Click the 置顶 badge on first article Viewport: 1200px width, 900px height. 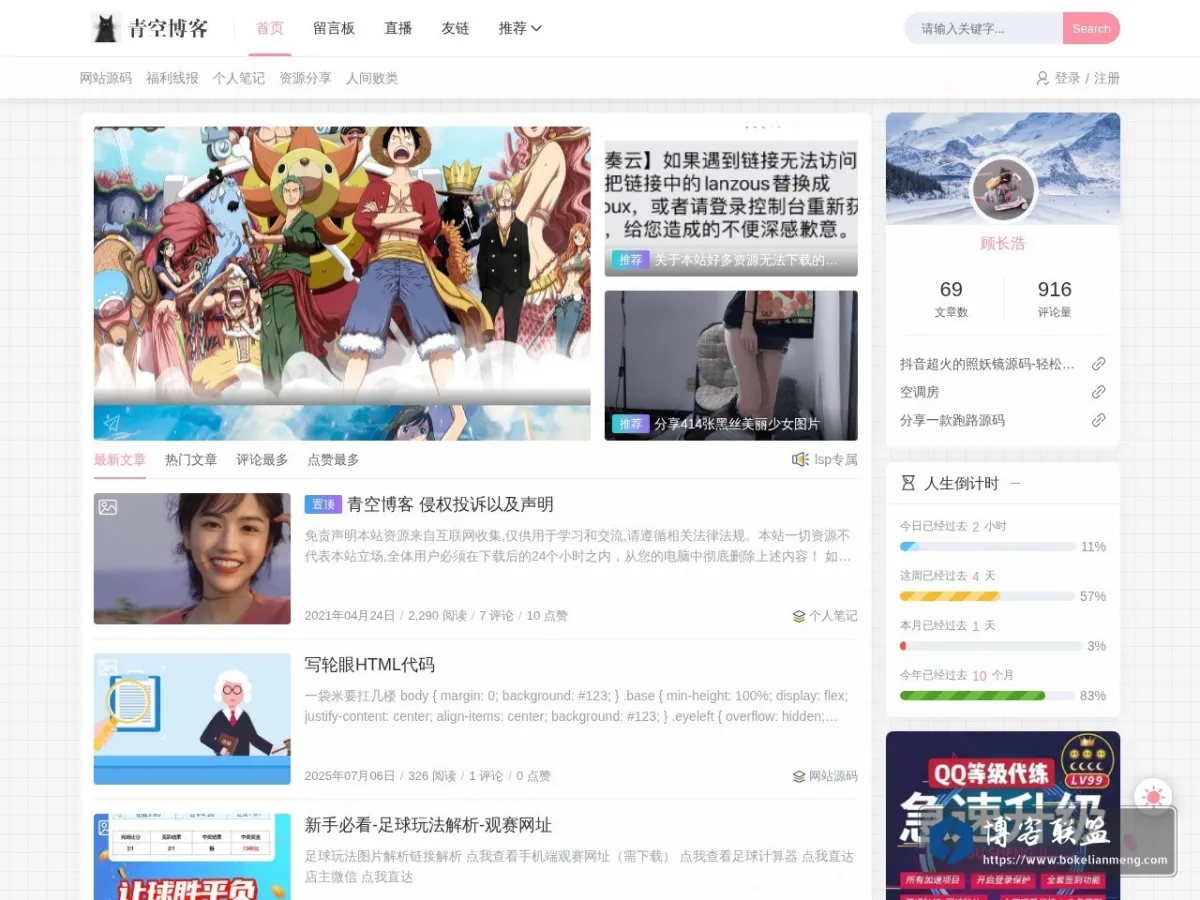tap(324, 504)
